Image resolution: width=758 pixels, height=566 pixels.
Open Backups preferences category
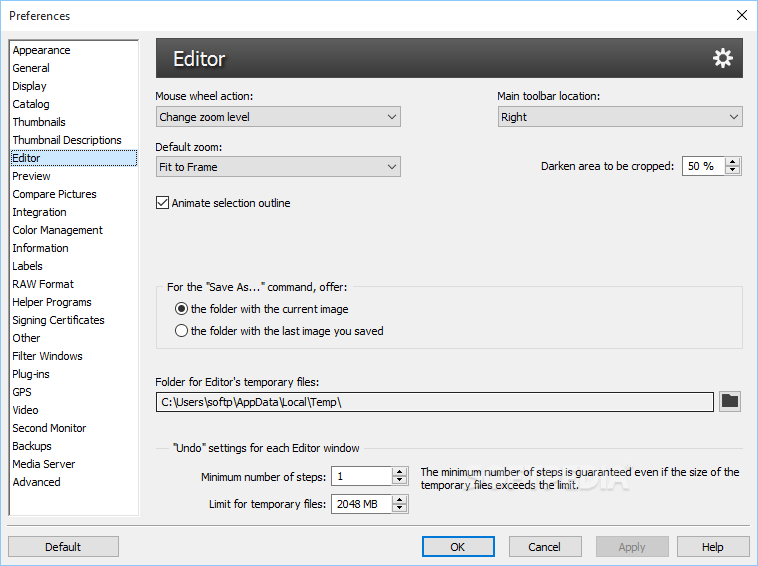[32, 446]
